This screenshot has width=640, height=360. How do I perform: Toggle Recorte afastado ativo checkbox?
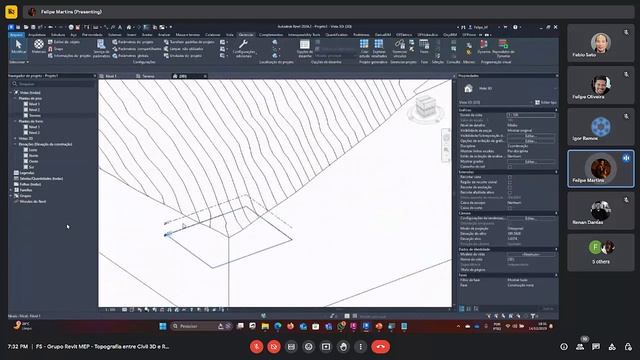pyautogui.click(x=510, y=192)
